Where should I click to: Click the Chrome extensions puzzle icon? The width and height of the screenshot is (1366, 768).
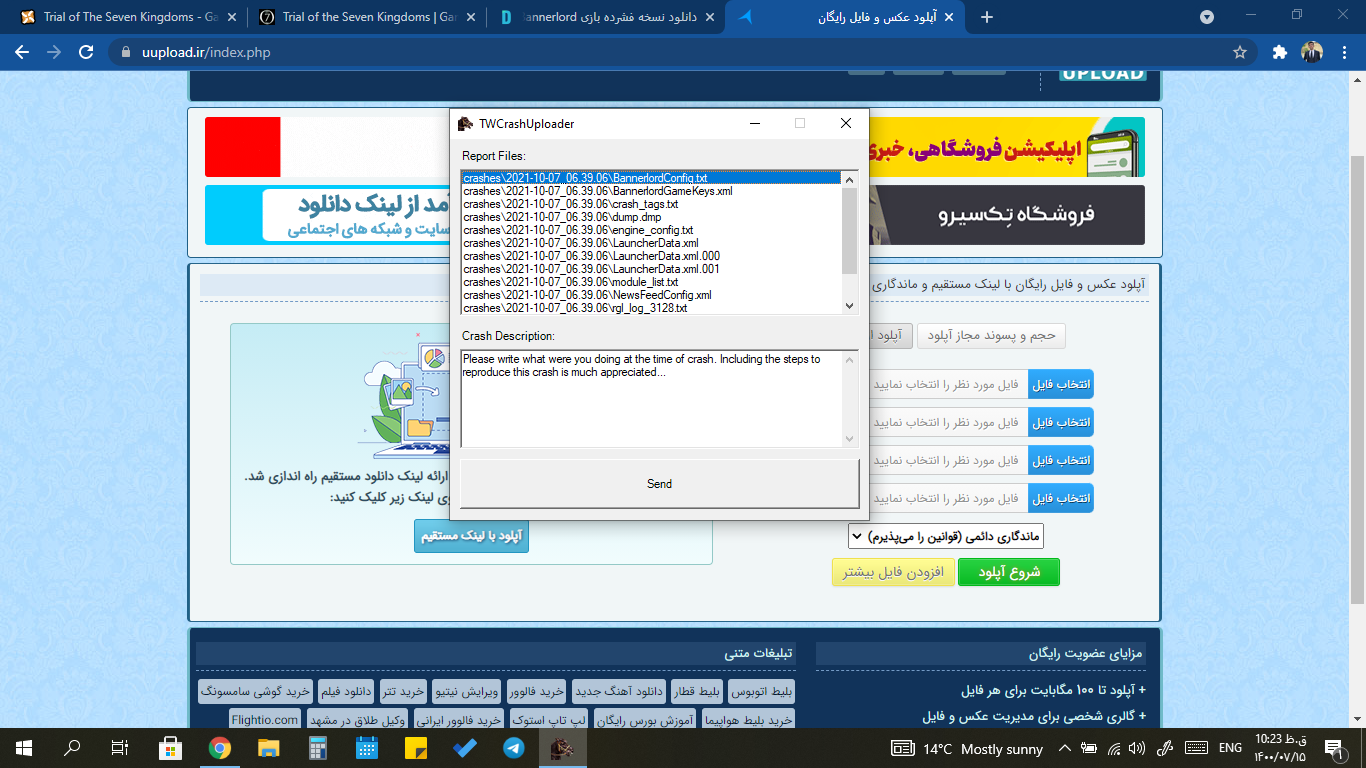click(1279, 52)
